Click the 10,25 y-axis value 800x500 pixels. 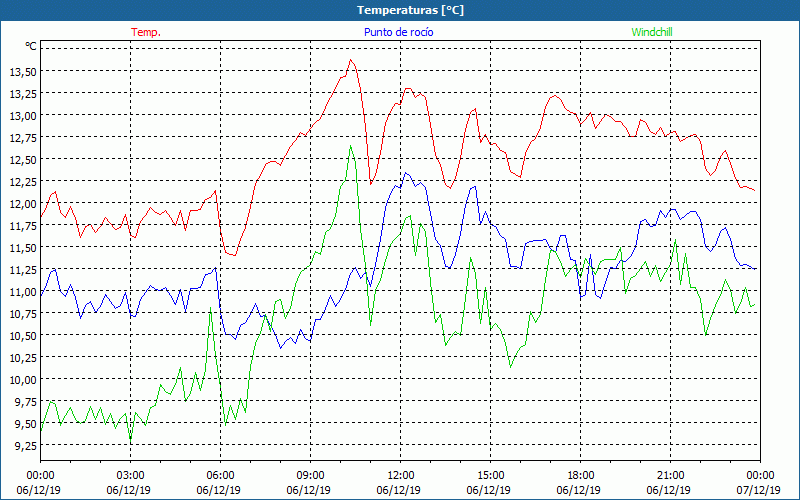pyautogui.click(x=23, y=358)
